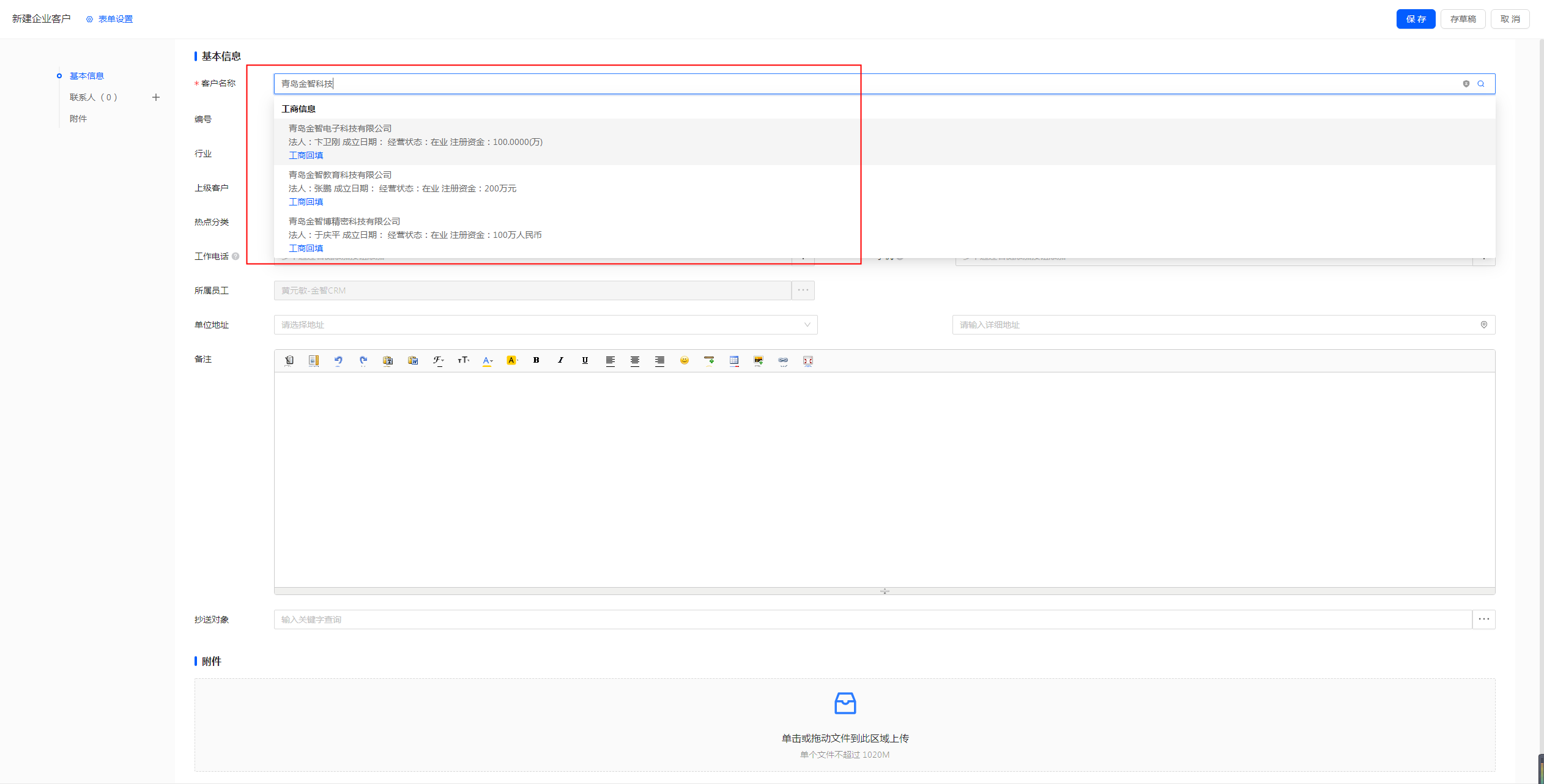
Task: Click 保存 button
Action: (x=1416, y=19)
